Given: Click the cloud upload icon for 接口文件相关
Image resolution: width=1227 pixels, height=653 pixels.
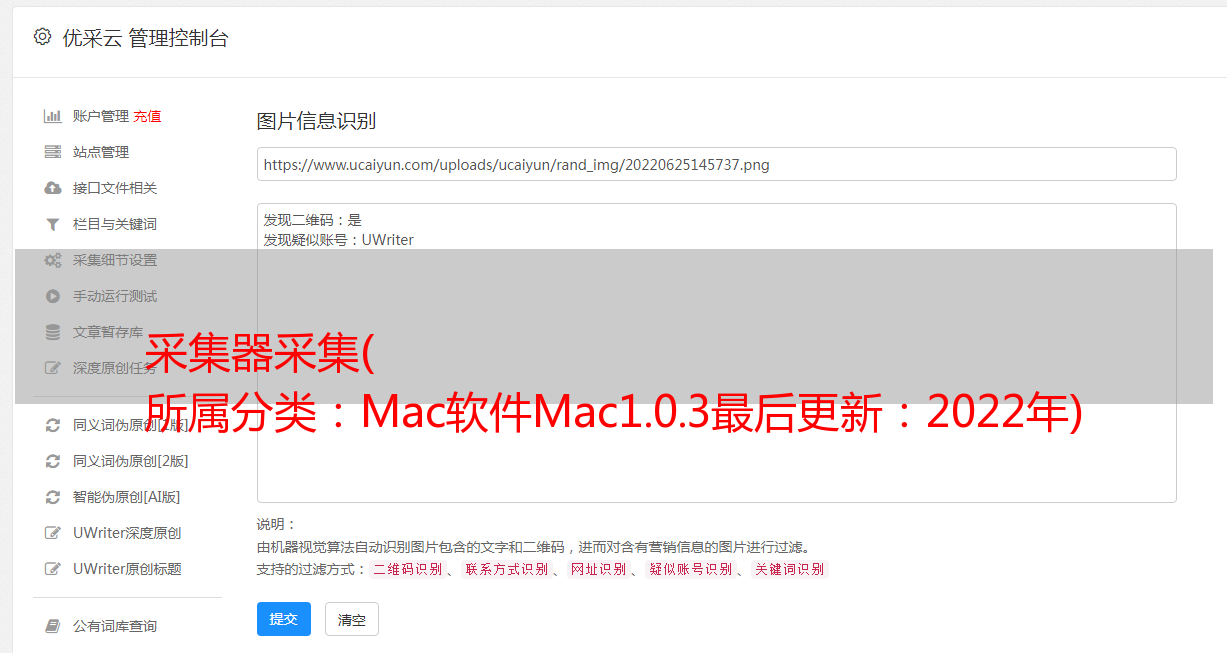Looking at the screenshot, I should click(53, 188).
